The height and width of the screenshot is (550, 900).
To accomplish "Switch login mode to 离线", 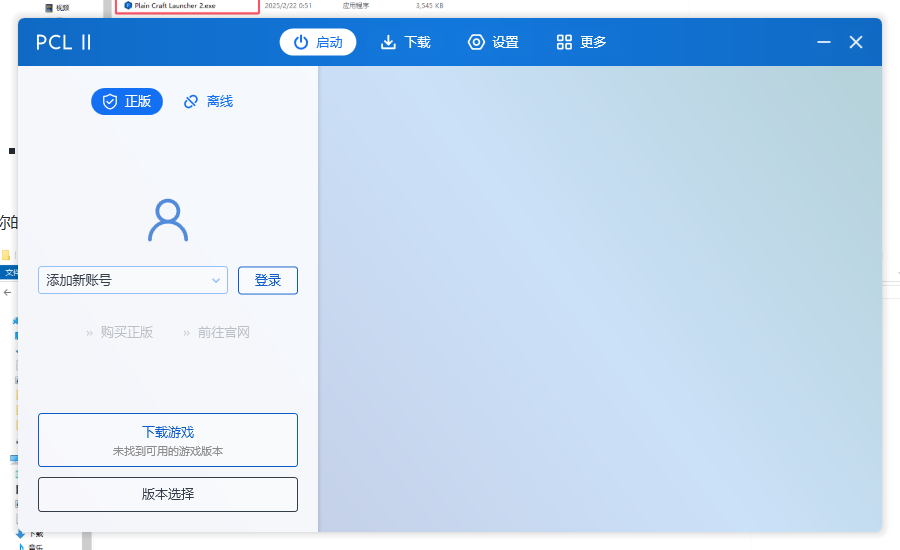I will (x=208, y=101).
